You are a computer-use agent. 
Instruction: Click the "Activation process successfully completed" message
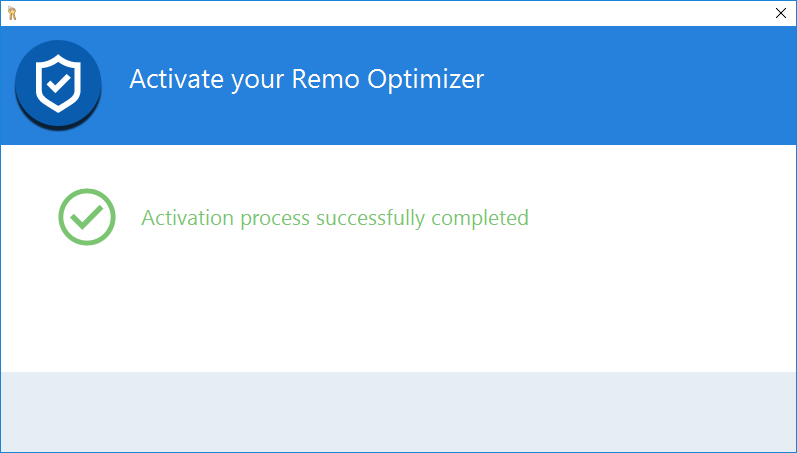coord(335,217)
